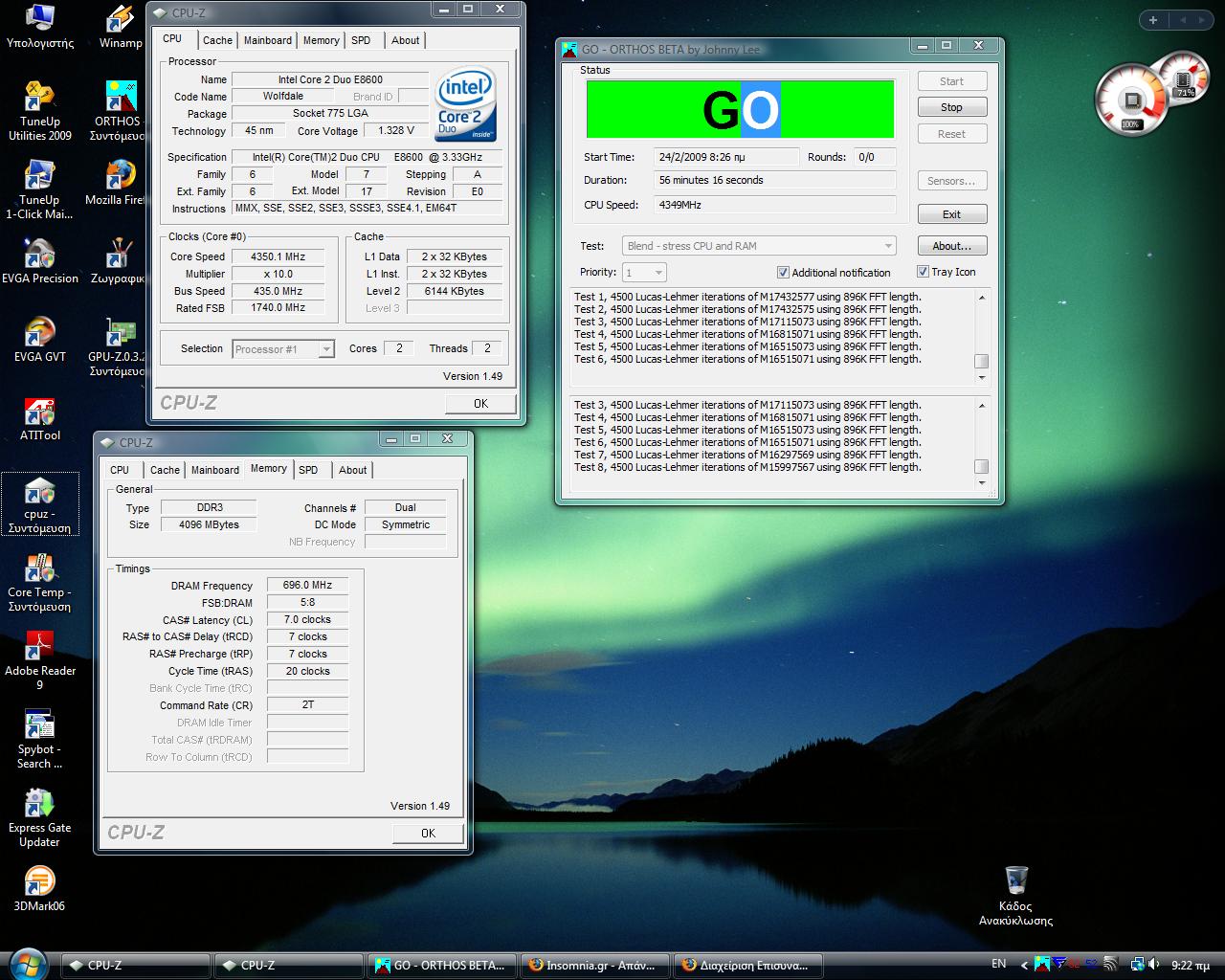Open Core Temp desktop shortcut

[39, 583]
